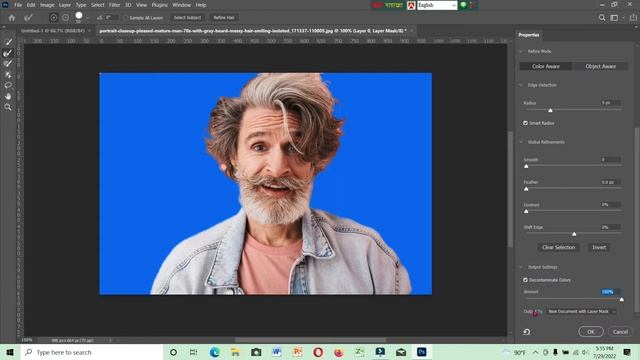Click the Clear Selection button

(558, 247)
